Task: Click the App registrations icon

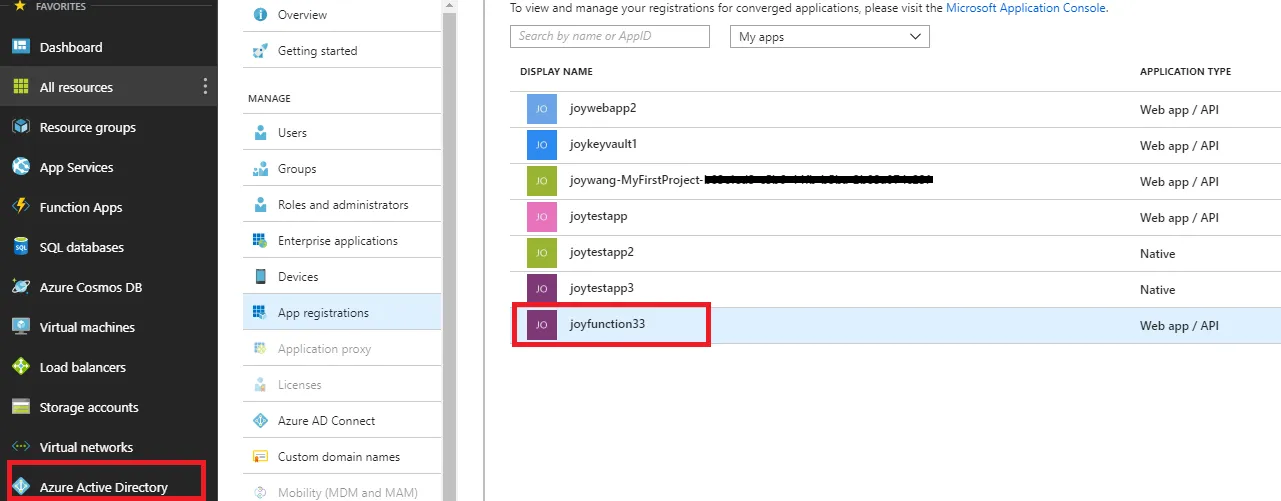Action: (x=261, y=313)
